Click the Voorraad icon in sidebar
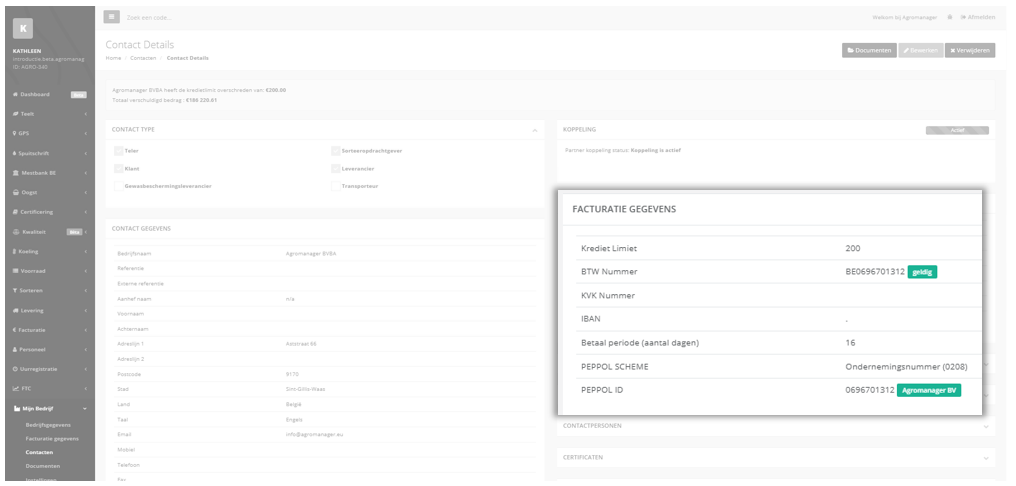The width and height of the screenshot is (1016, 486). [15, 271]
